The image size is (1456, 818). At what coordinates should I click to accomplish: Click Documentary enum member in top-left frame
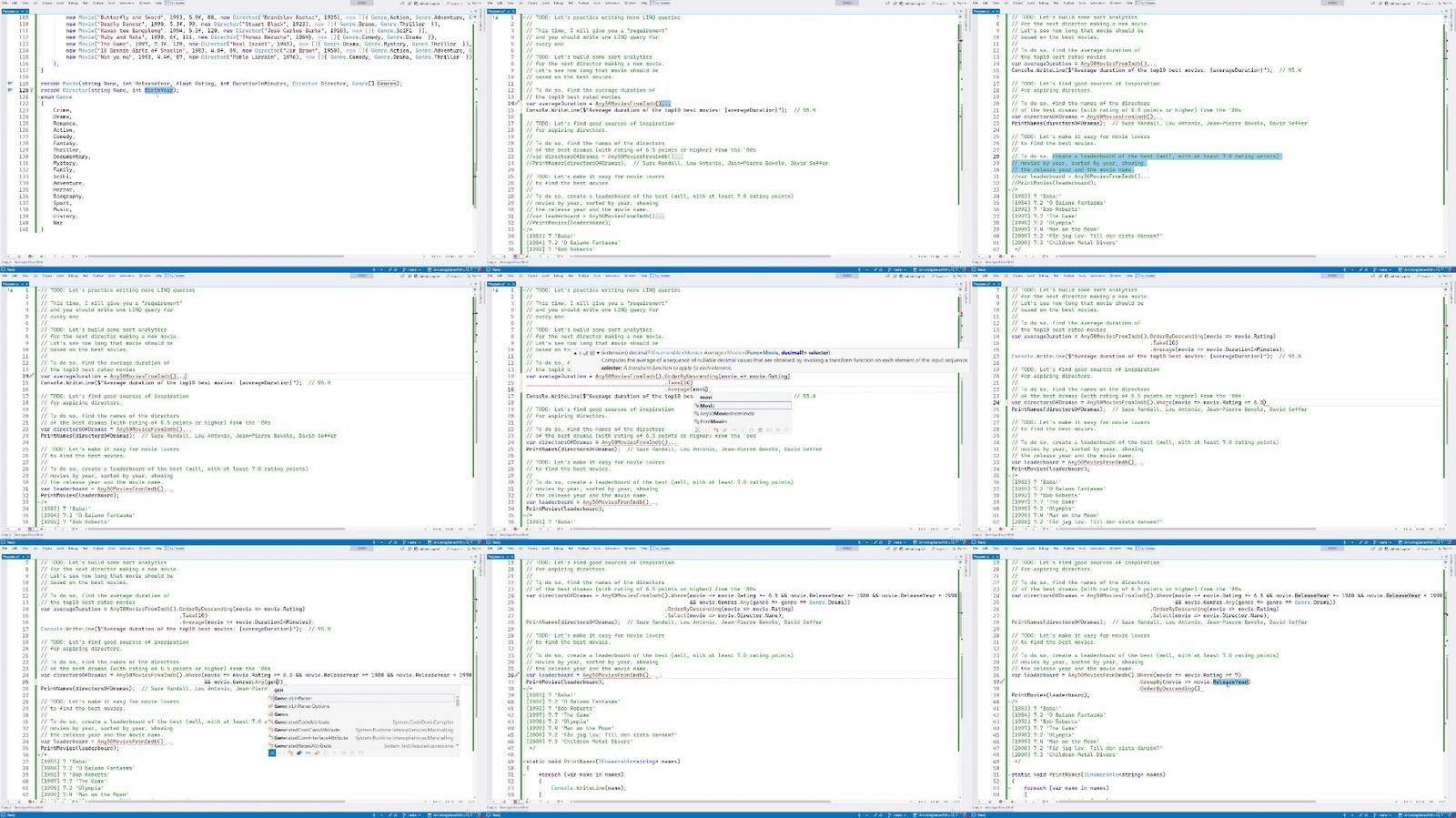(70, 157)
